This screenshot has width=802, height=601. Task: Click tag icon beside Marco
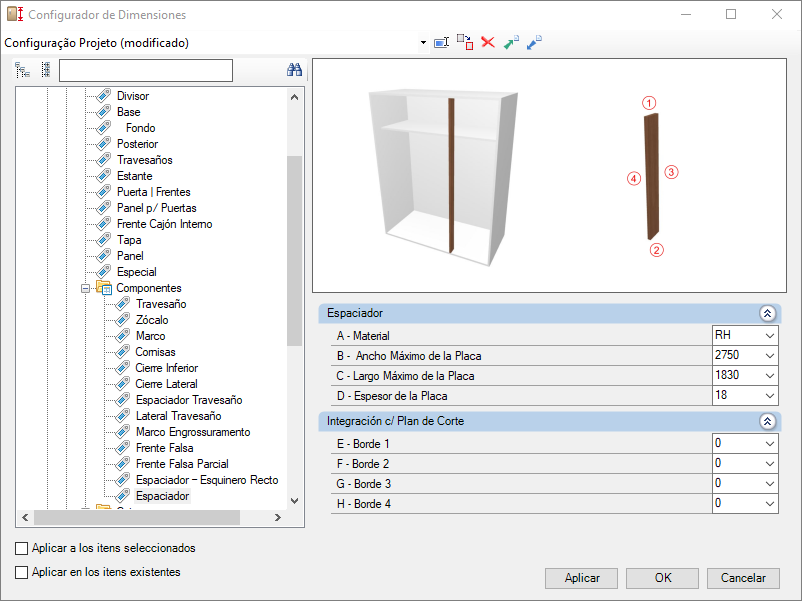click(123, 336)
